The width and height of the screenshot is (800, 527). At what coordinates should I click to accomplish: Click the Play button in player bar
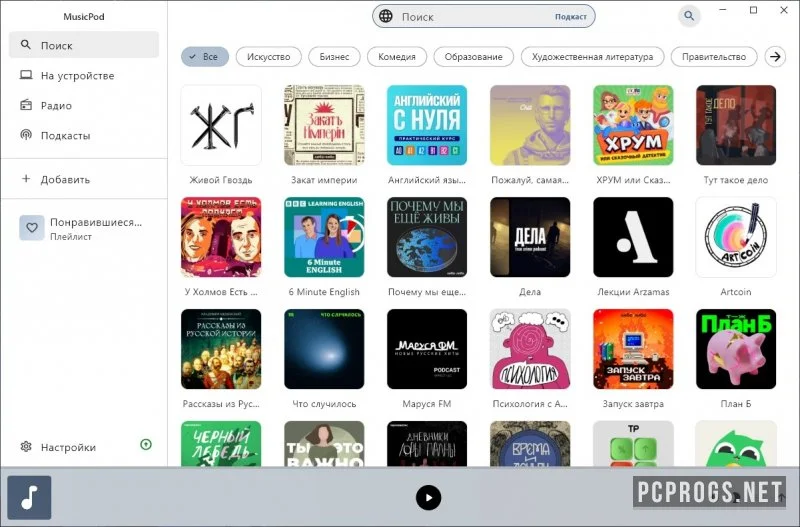point(429,497)
